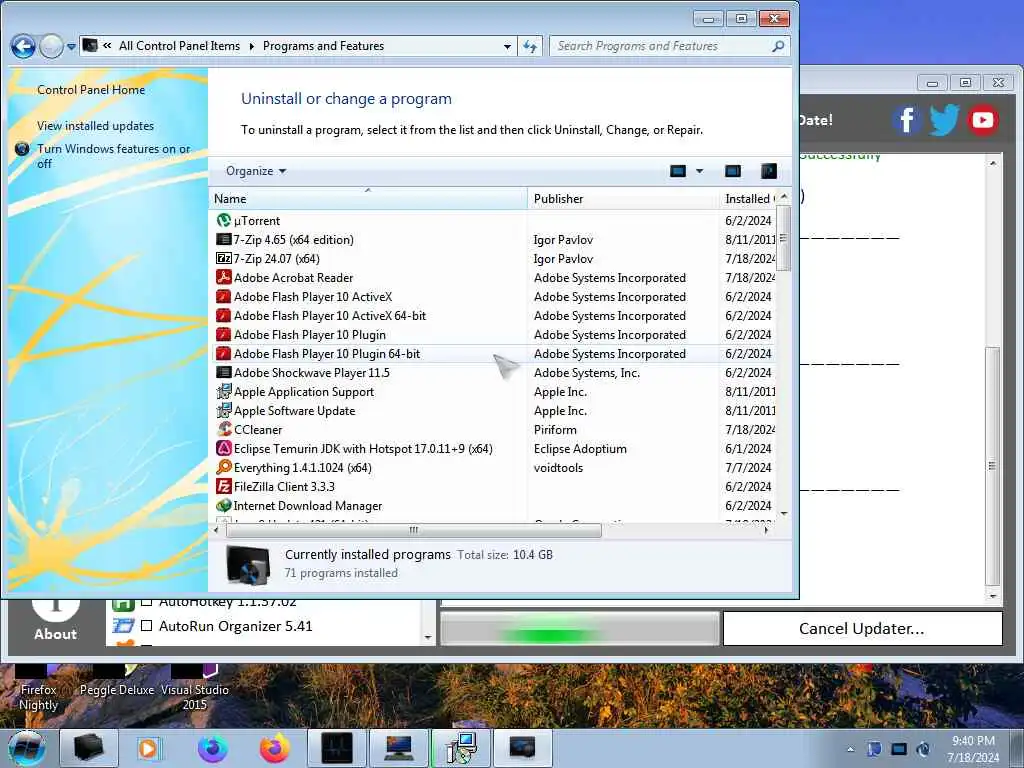Check the AutoRun Organizer 5.41 checkbox
Viewport: 1024px width, 768px height.
(x=147, y=626)
